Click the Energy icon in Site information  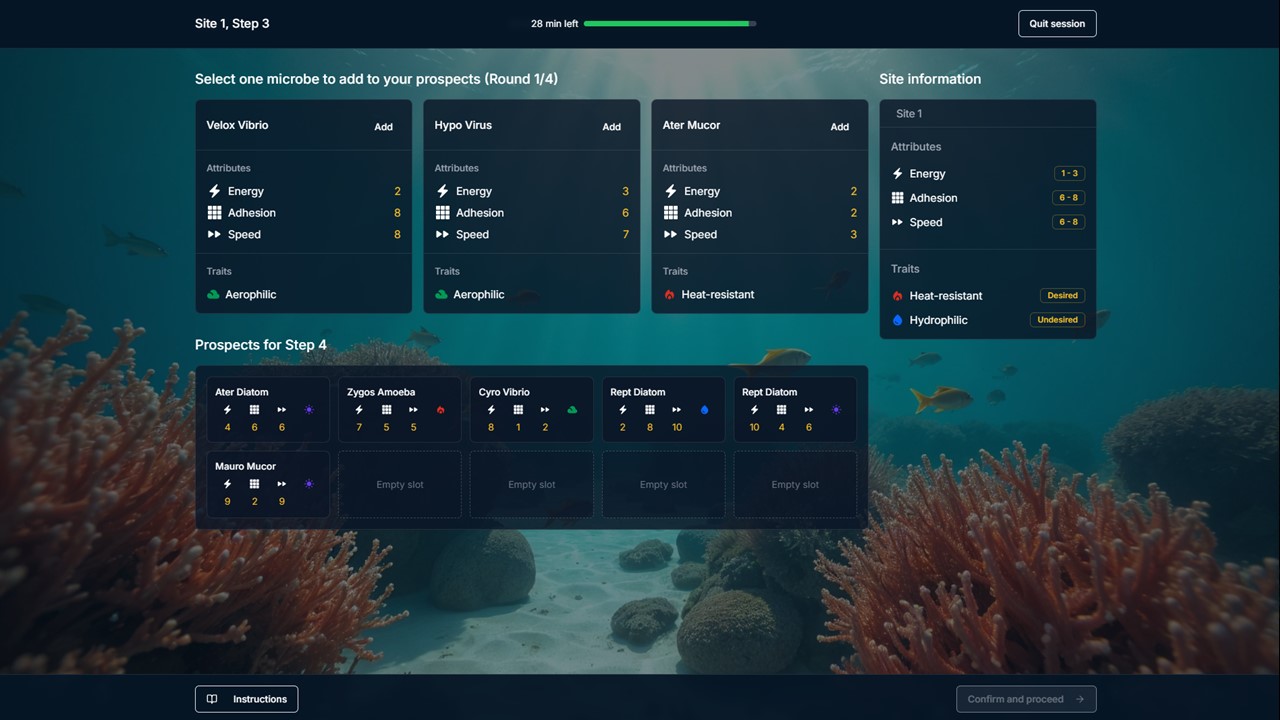point(897,174)
